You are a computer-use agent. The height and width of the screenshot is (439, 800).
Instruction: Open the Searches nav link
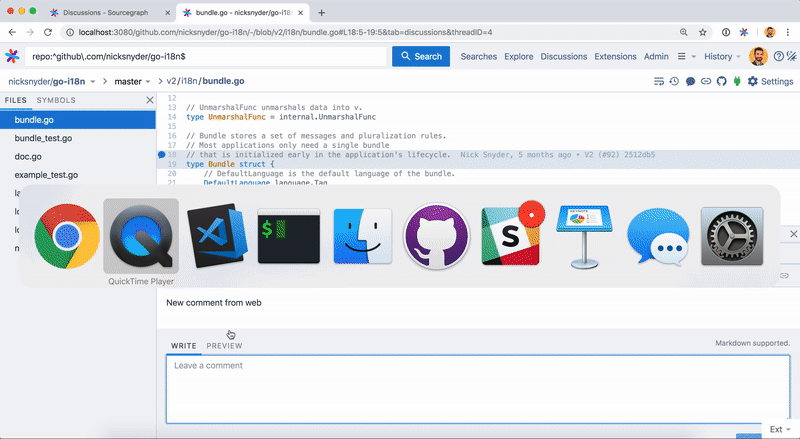[x=479, y=56]
